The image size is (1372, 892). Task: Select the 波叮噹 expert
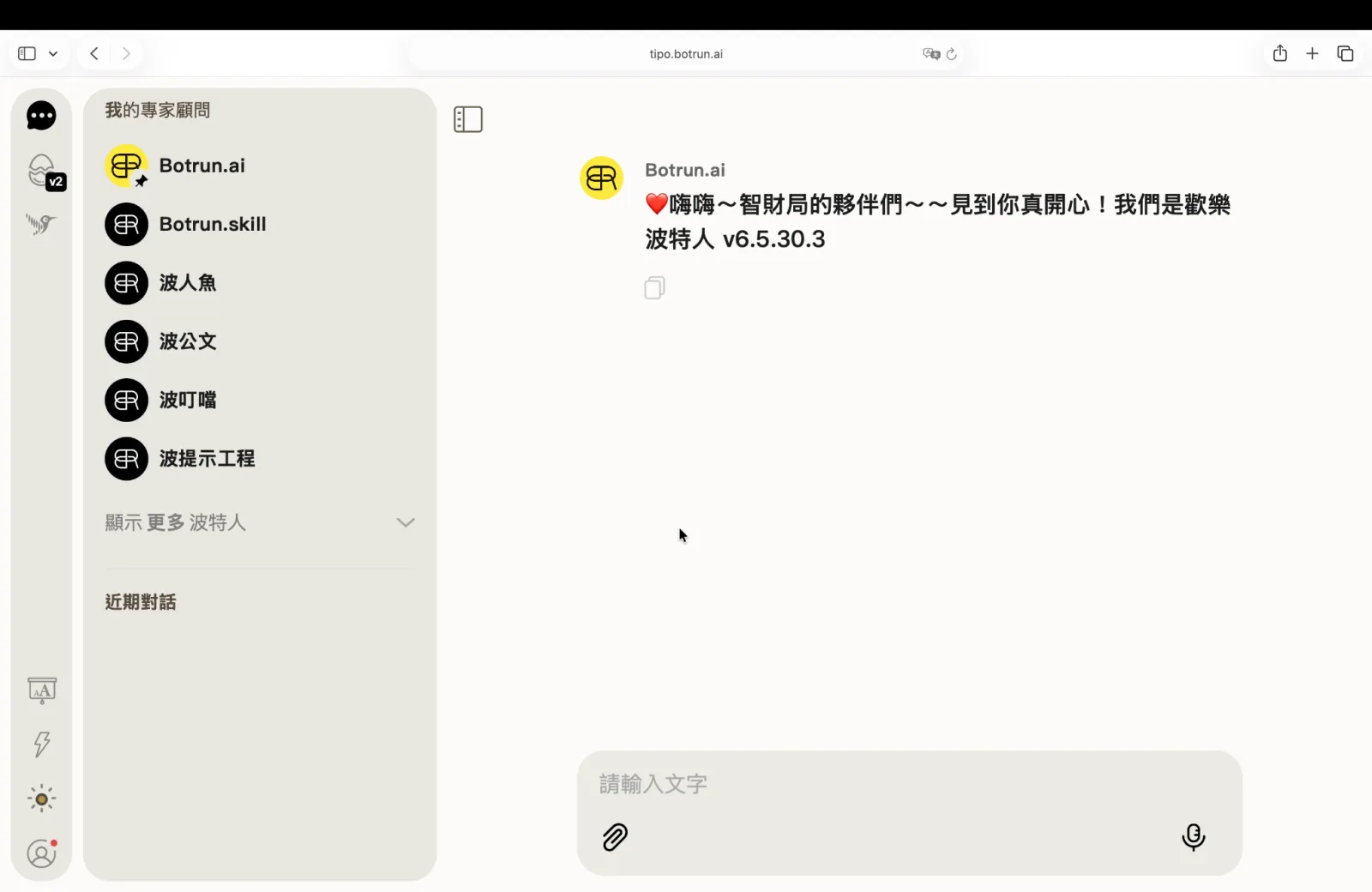[259, 401]
